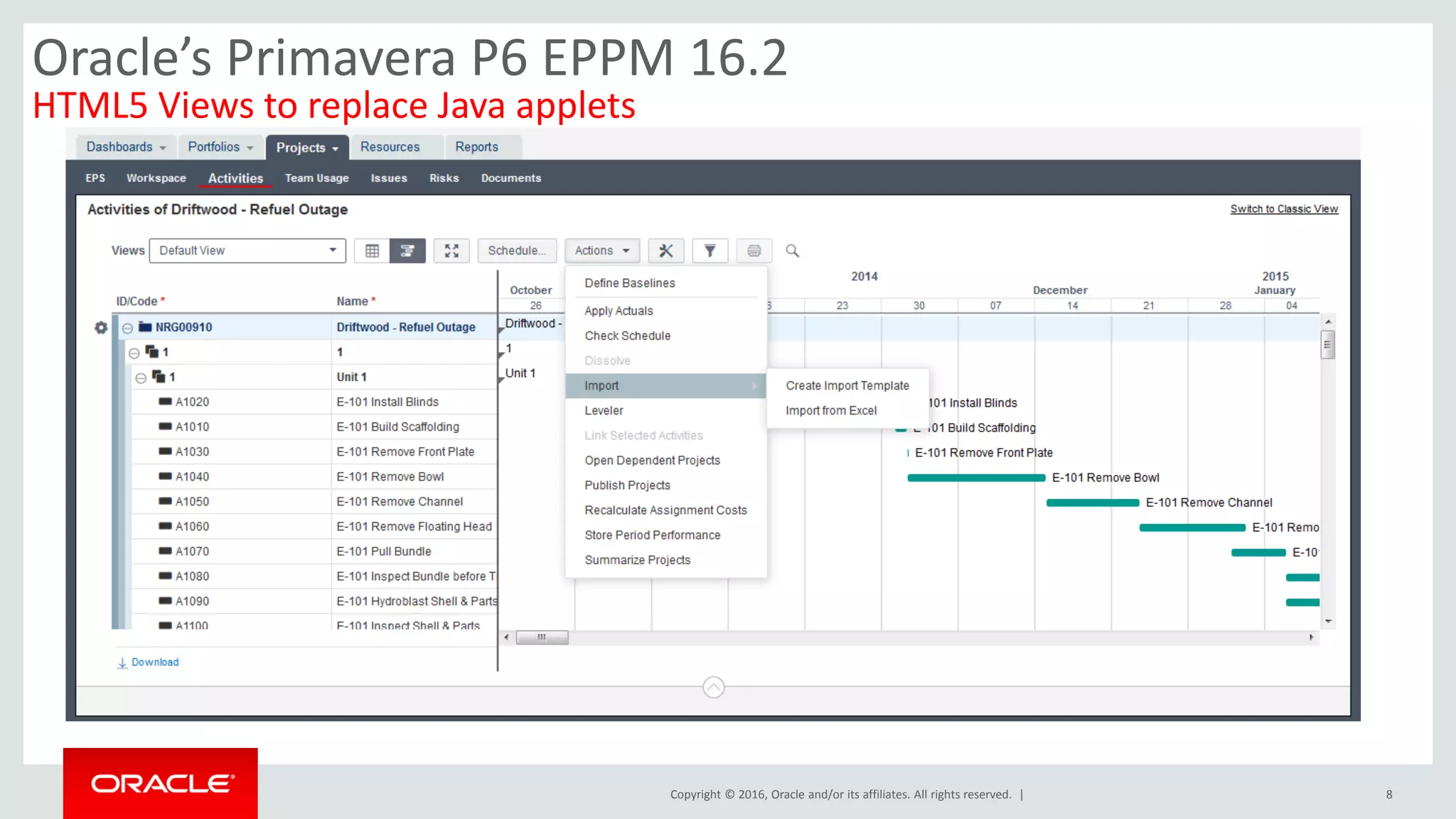Open the gear settings icon beside NRG00910
Image resolution: width=1456 pixels, height=819 pixels.
pyautogui.click(x=101, y=328)
